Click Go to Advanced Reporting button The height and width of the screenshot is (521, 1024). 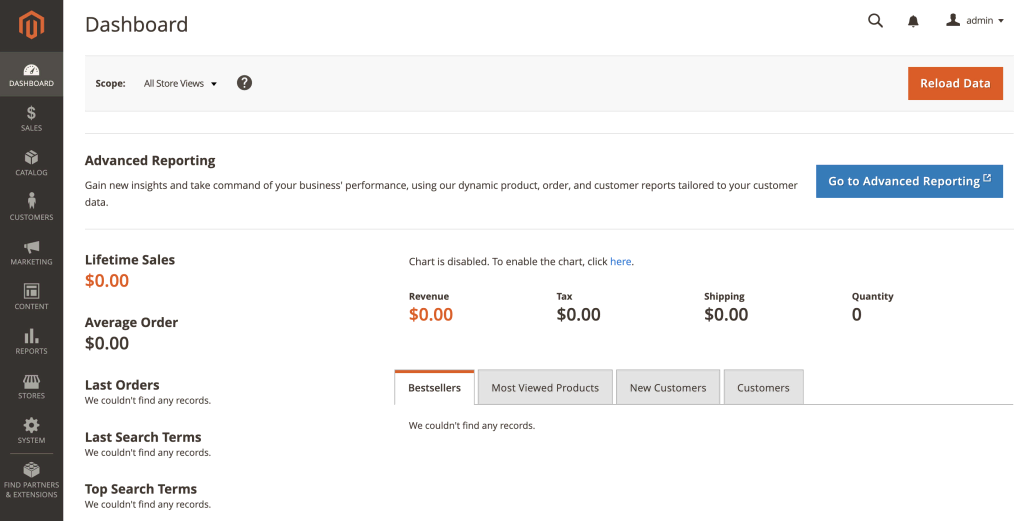click(909, 181)
